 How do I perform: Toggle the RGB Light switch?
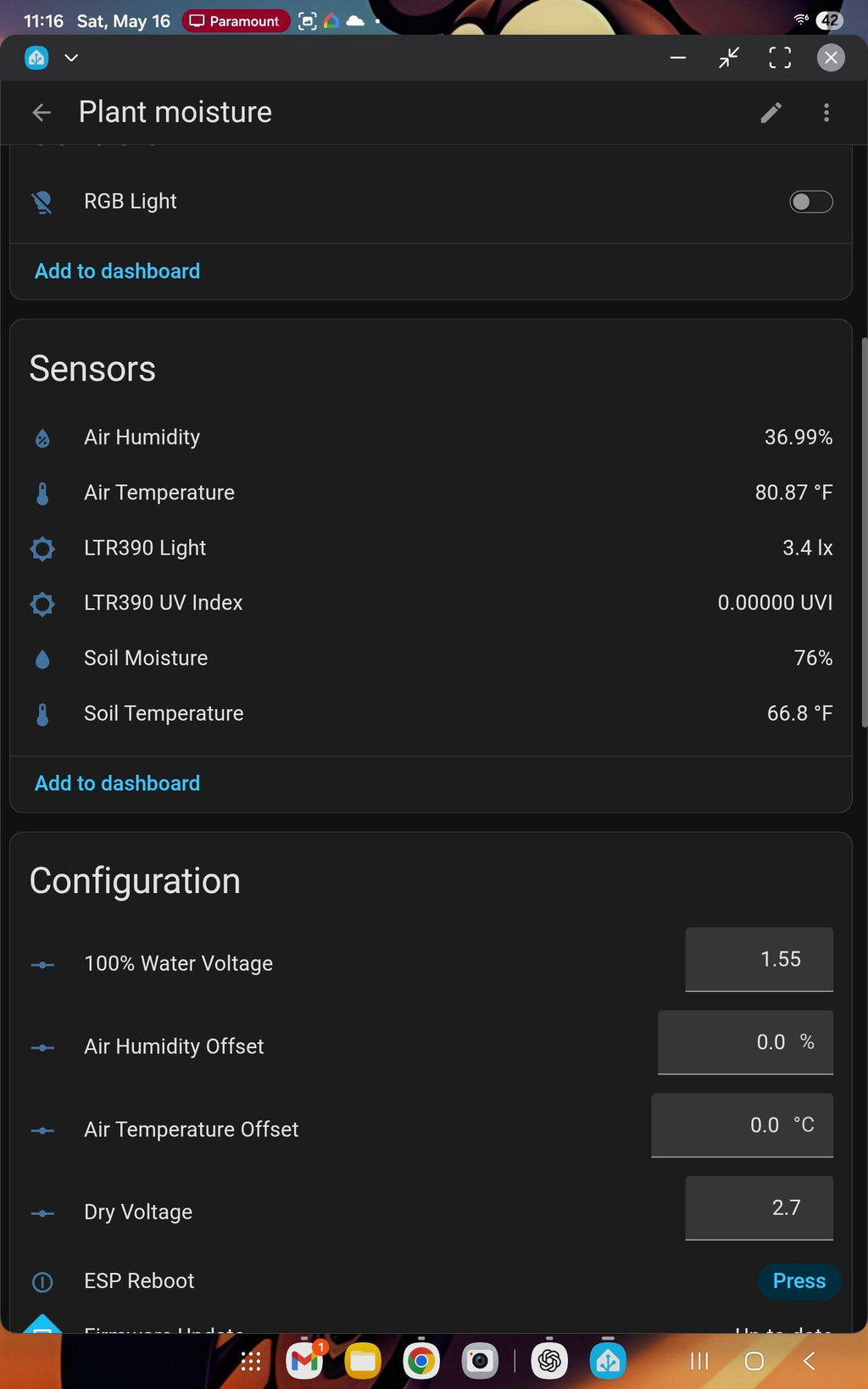[x=811, y=202]
